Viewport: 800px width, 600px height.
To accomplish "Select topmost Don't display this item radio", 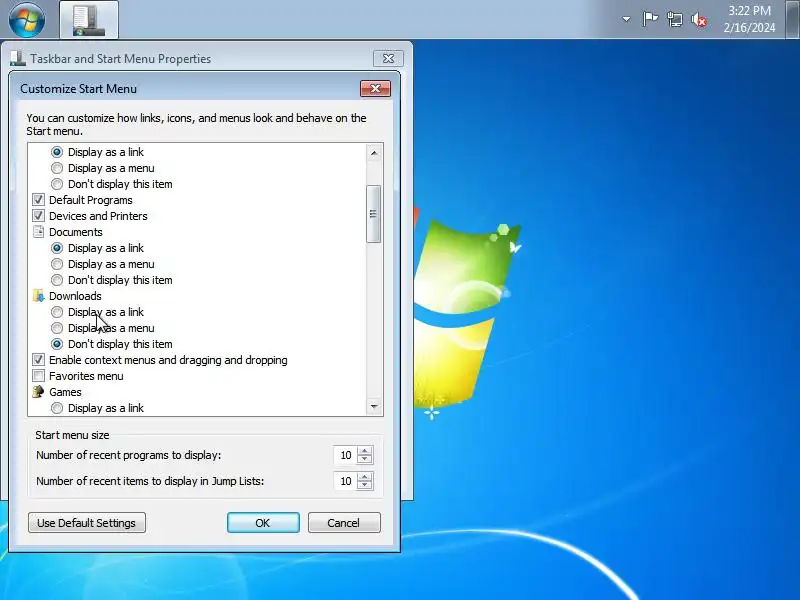I will 57,184.
